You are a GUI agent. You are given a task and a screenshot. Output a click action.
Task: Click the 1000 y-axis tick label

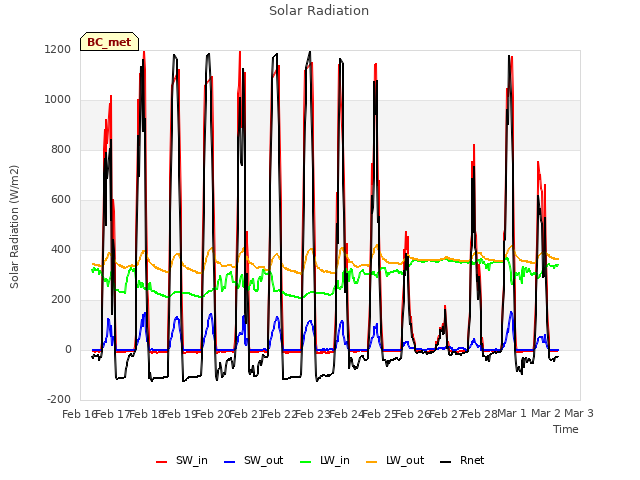(58, 100)
